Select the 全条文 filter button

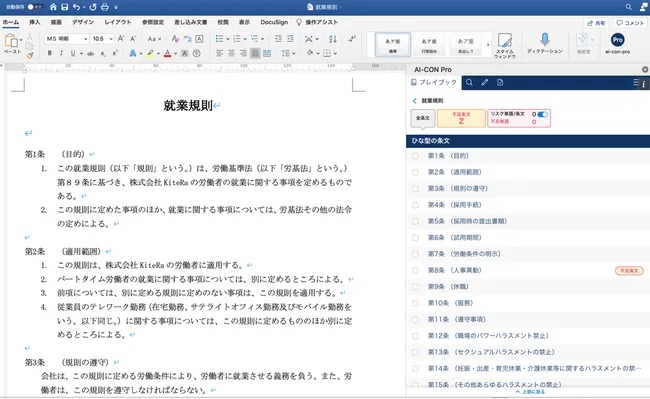tap(422, 118)
